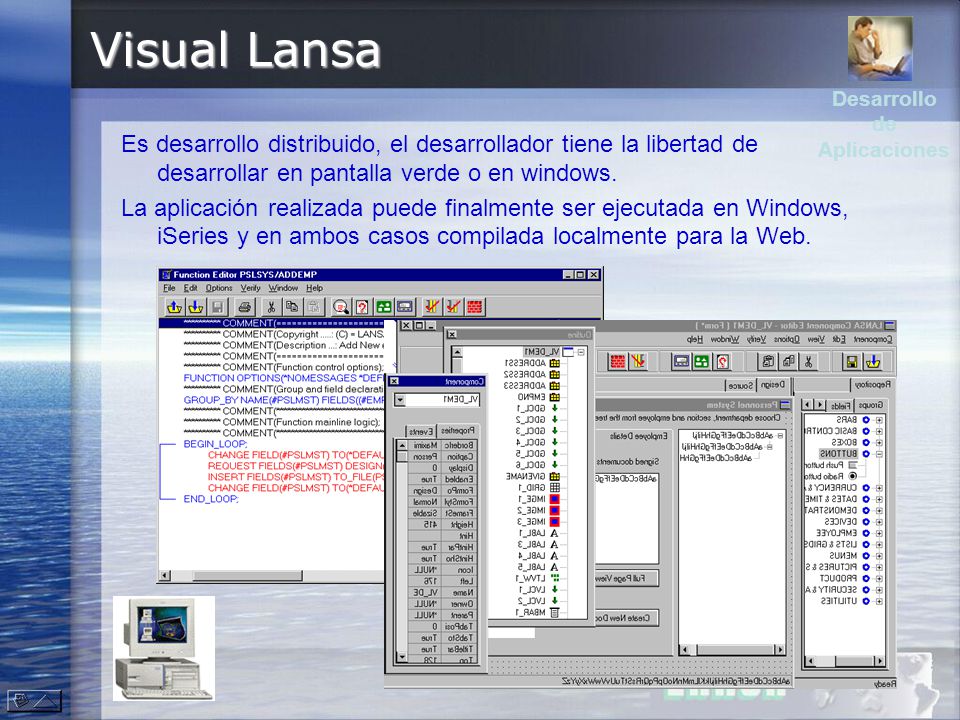Expand the CURRENCY group in repository tree
Image resolution: width=960 pixels, height=720 pixels.
[x=879, y=488]
